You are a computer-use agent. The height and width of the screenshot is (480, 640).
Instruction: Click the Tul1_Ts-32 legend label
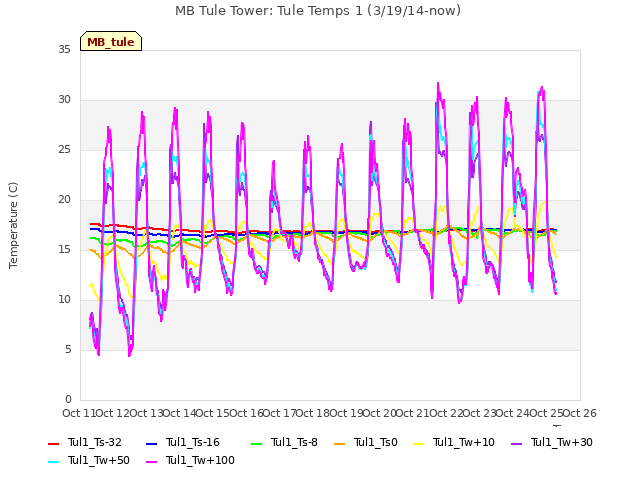[95, 442]
